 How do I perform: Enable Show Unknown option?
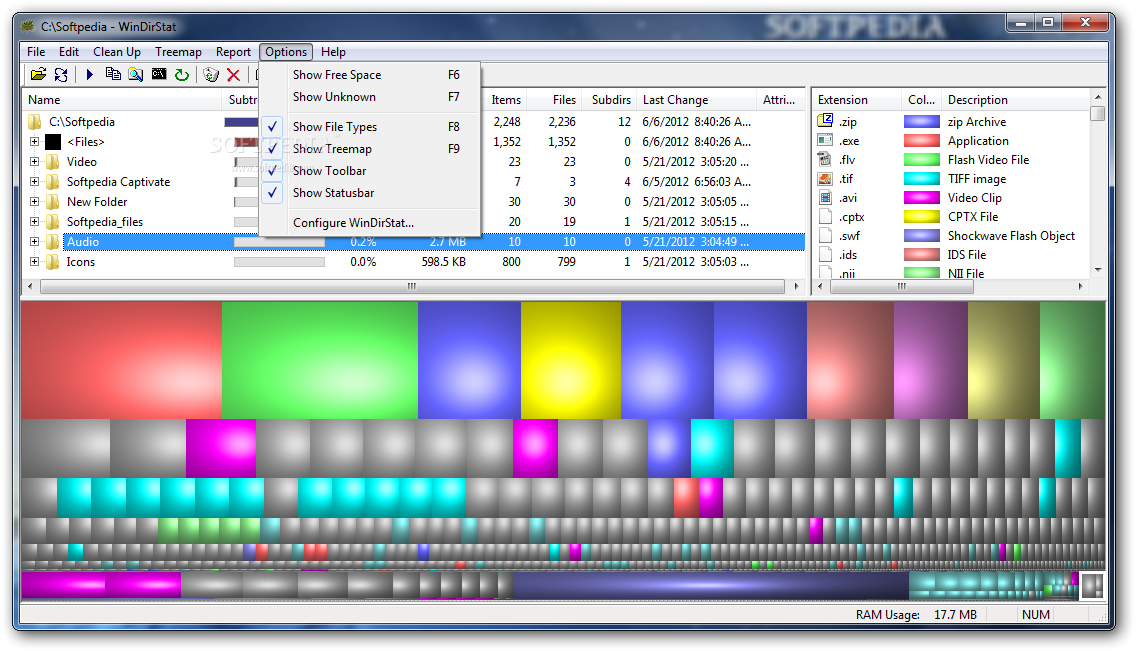tap(369, 97)
